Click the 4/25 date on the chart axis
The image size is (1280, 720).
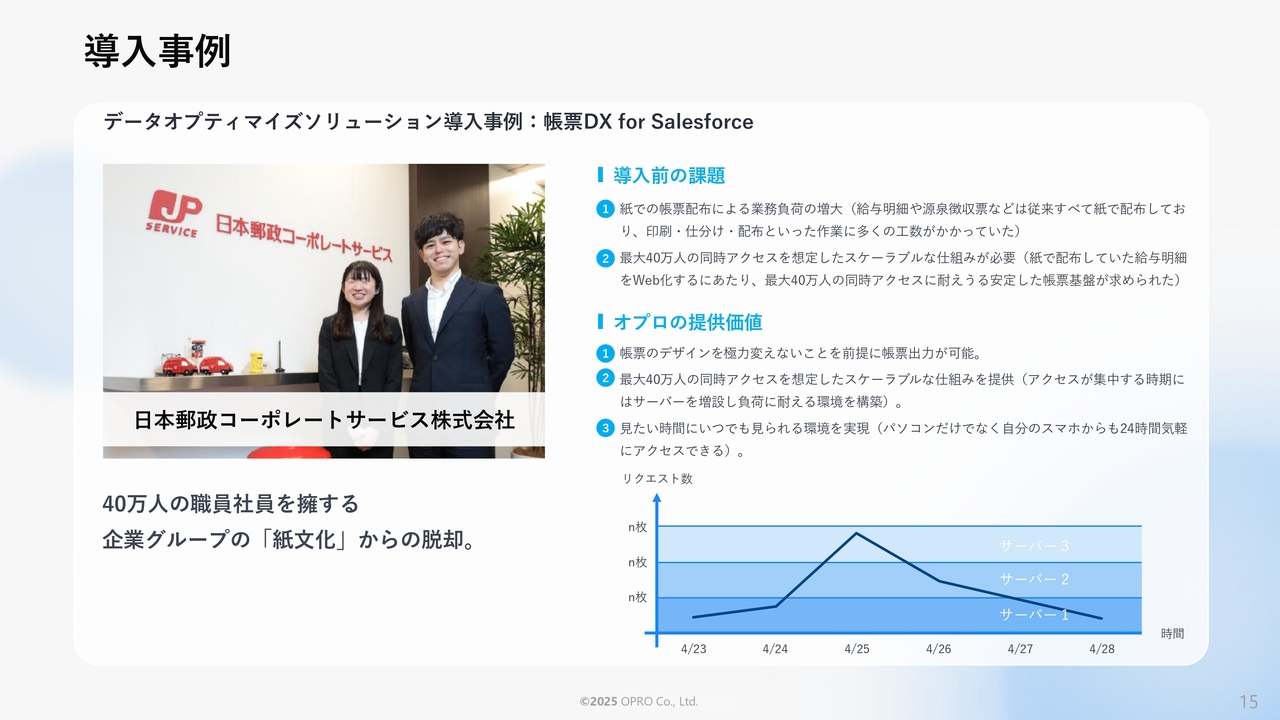(x=856, y=649)
